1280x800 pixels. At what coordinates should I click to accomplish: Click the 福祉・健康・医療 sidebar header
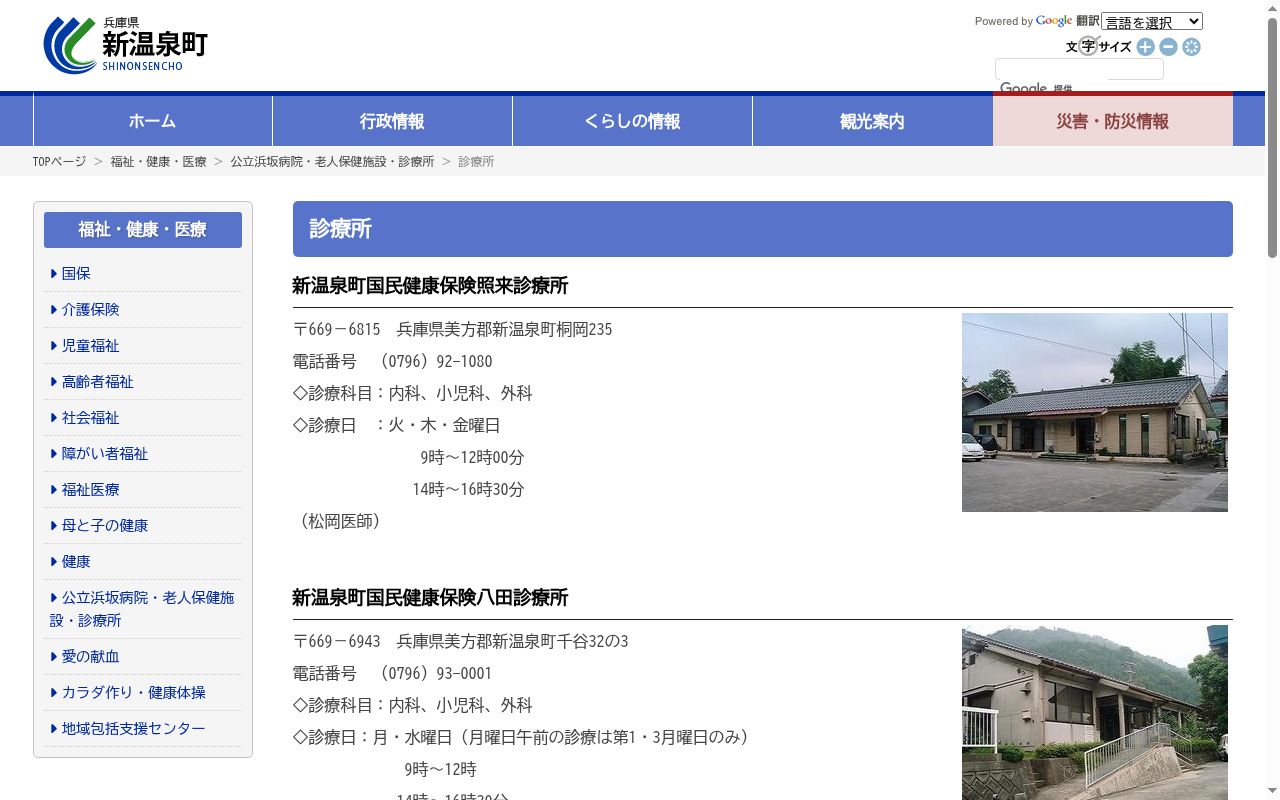pyautogui.click(x=143, y=230)
